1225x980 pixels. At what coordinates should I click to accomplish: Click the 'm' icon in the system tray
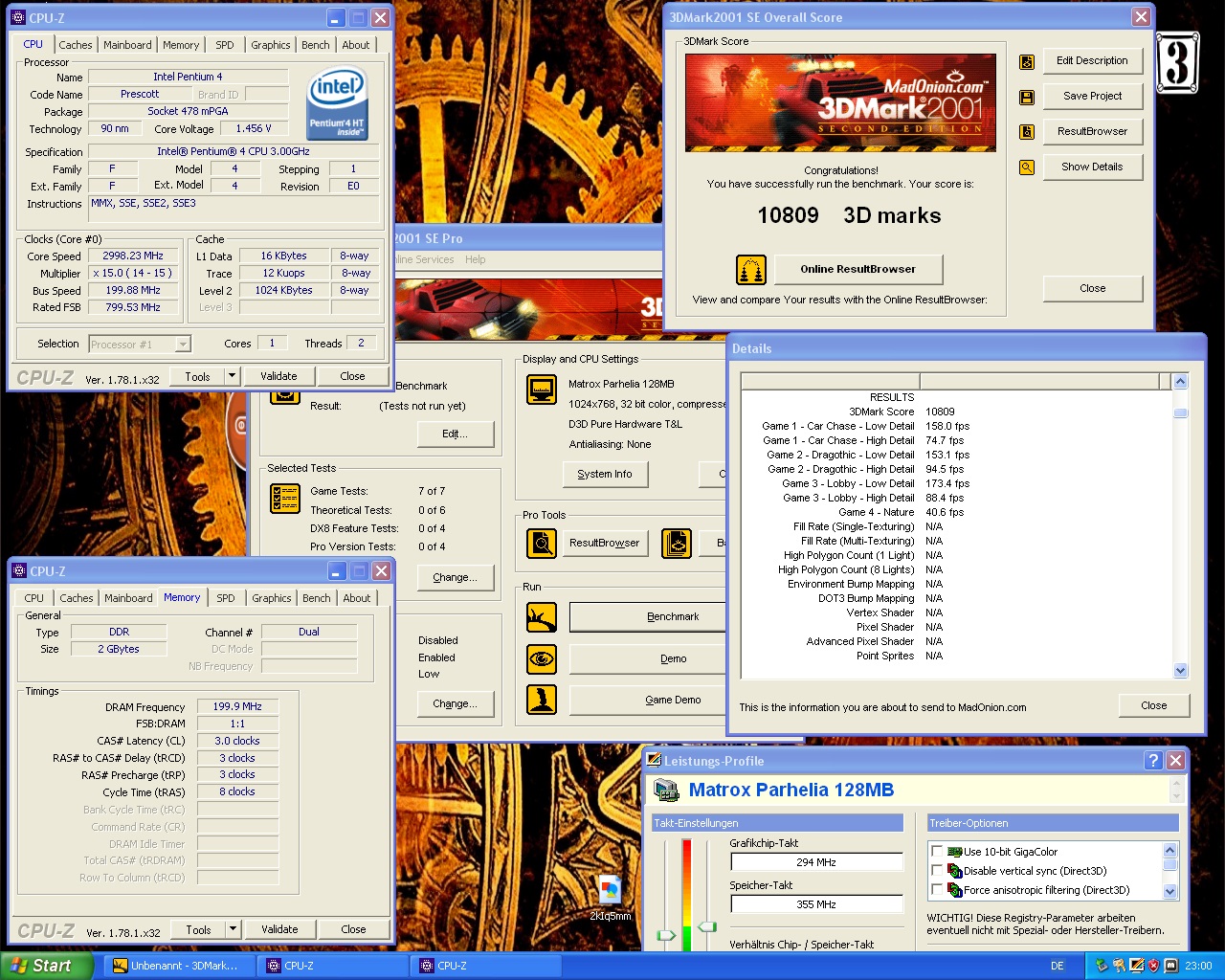pos(1170,966)
